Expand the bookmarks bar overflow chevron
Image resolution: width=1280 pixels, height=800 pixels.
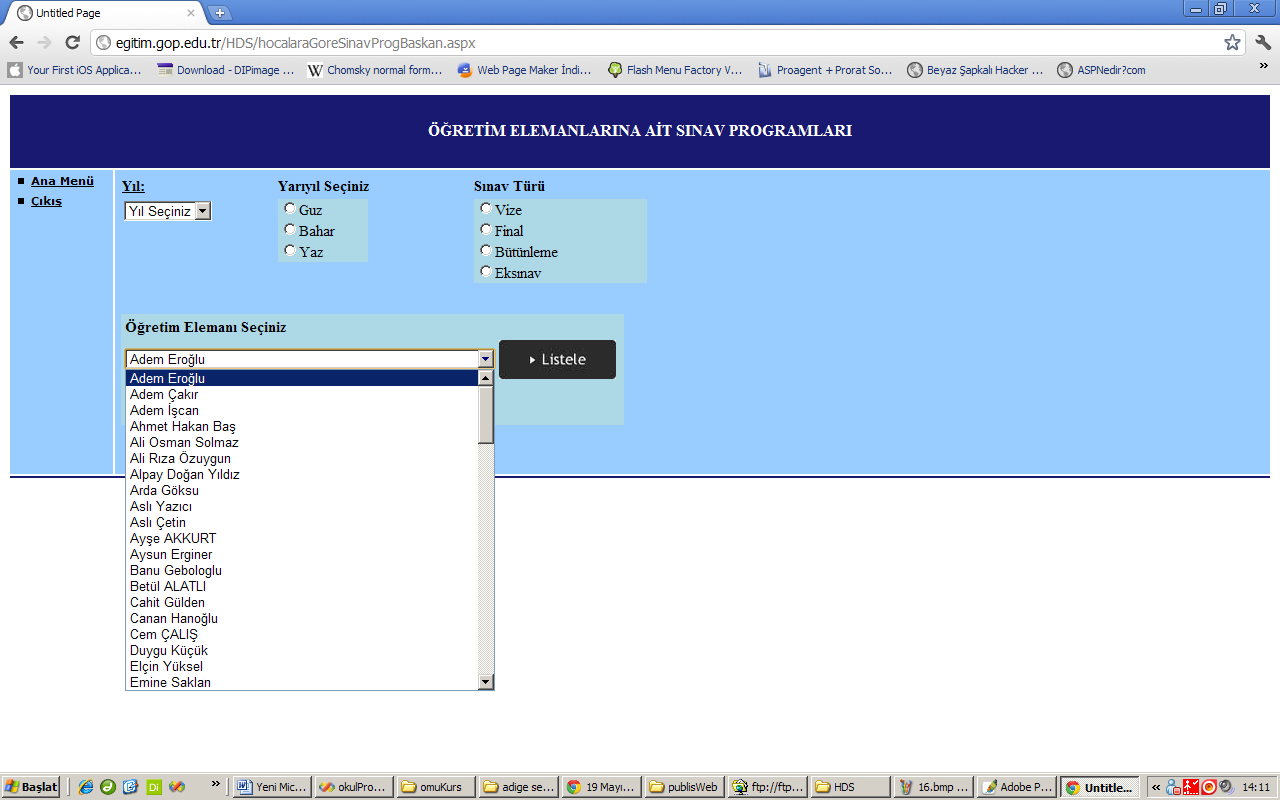tap(1263, 67)
